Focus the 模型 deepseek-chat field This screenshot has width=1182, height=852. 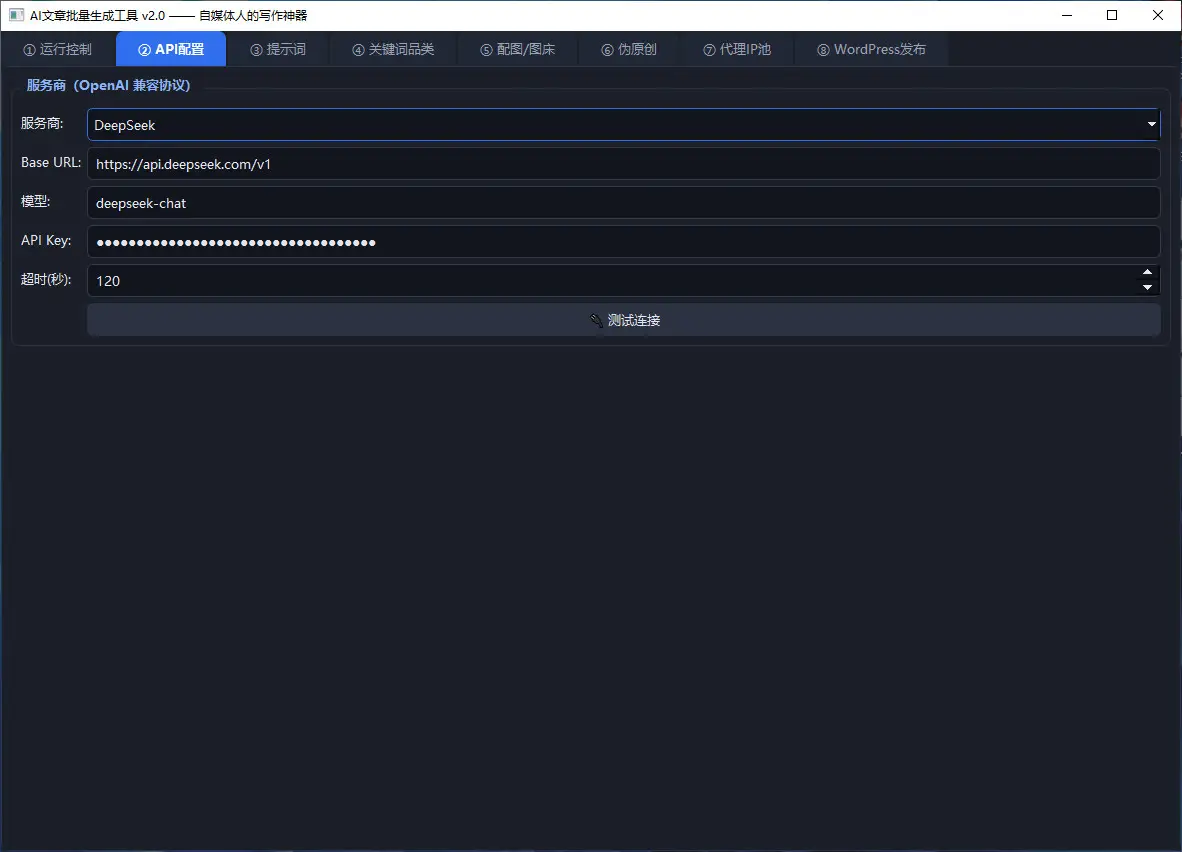(x=623, y=203)
